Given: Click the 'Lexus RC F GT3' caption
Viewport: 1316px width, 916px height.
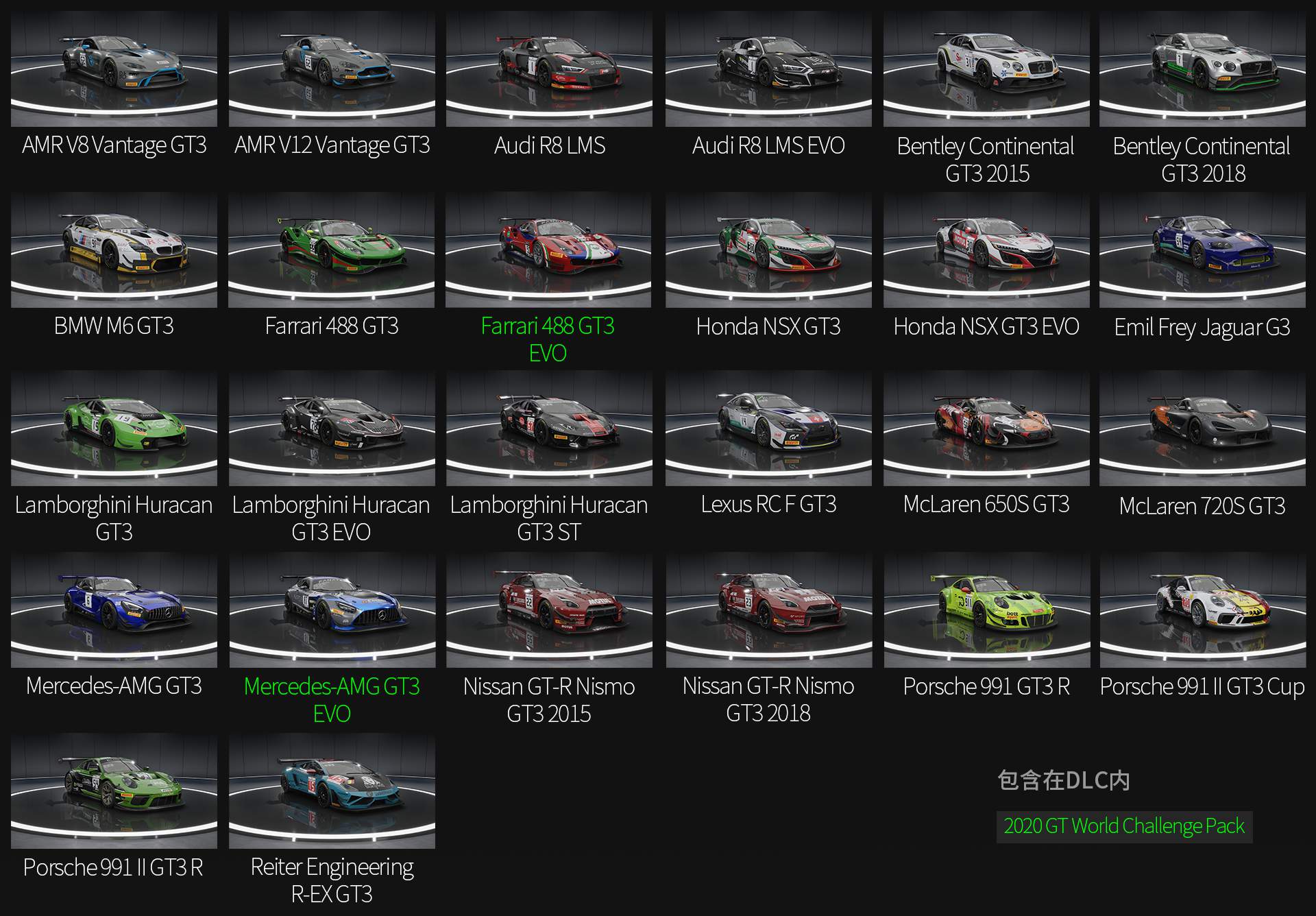Looking at the screenshot, I should tap(768, 505).
